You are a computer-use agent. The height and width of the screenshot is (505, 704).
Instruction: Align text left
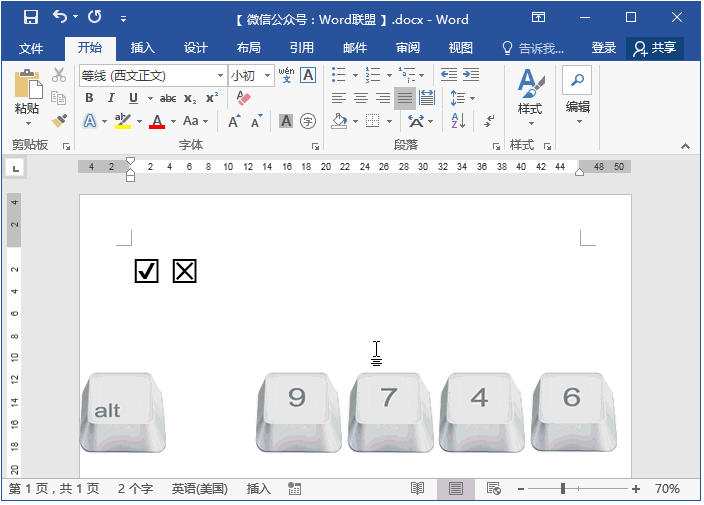click(339, 98)
